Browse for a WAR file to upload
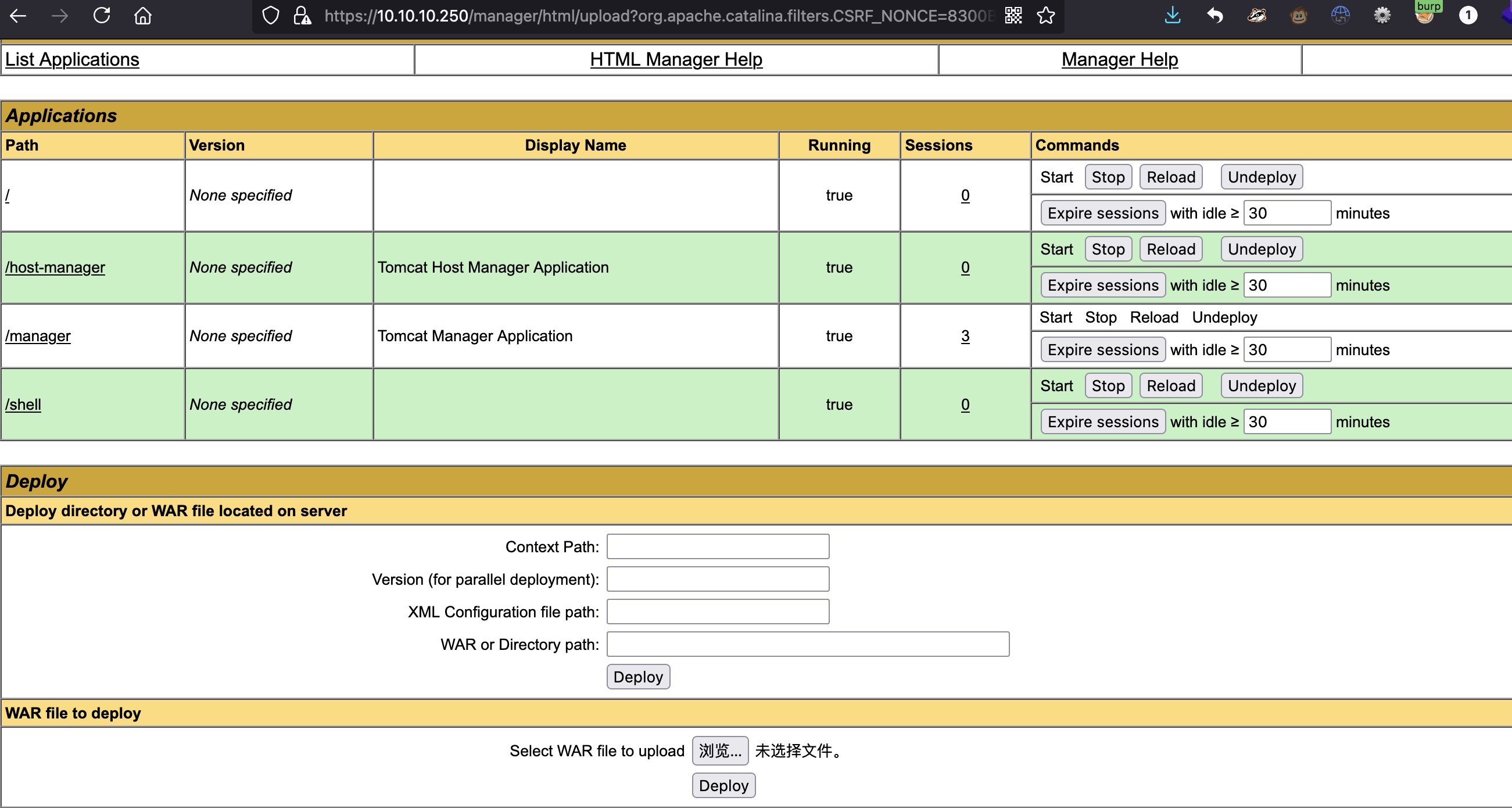 (x=719, y=751)
